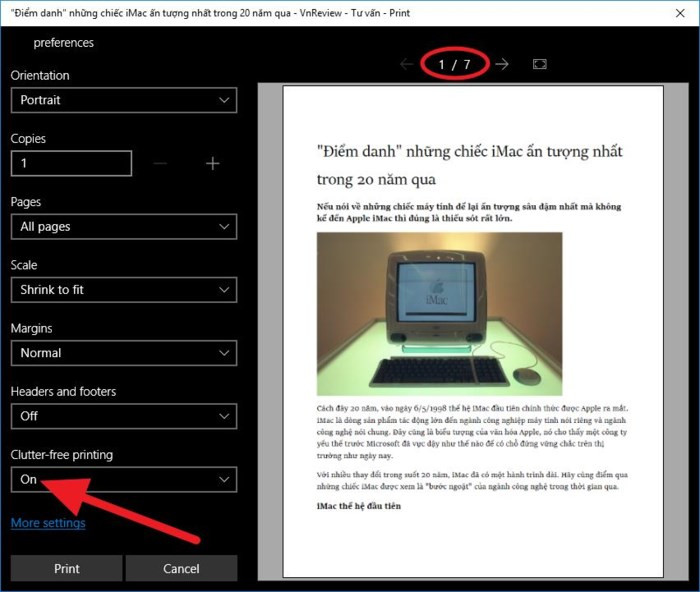Click the iMac photo in the print preview
The image size is (700, 592).
pyautogui.click(x=439, y=314)
